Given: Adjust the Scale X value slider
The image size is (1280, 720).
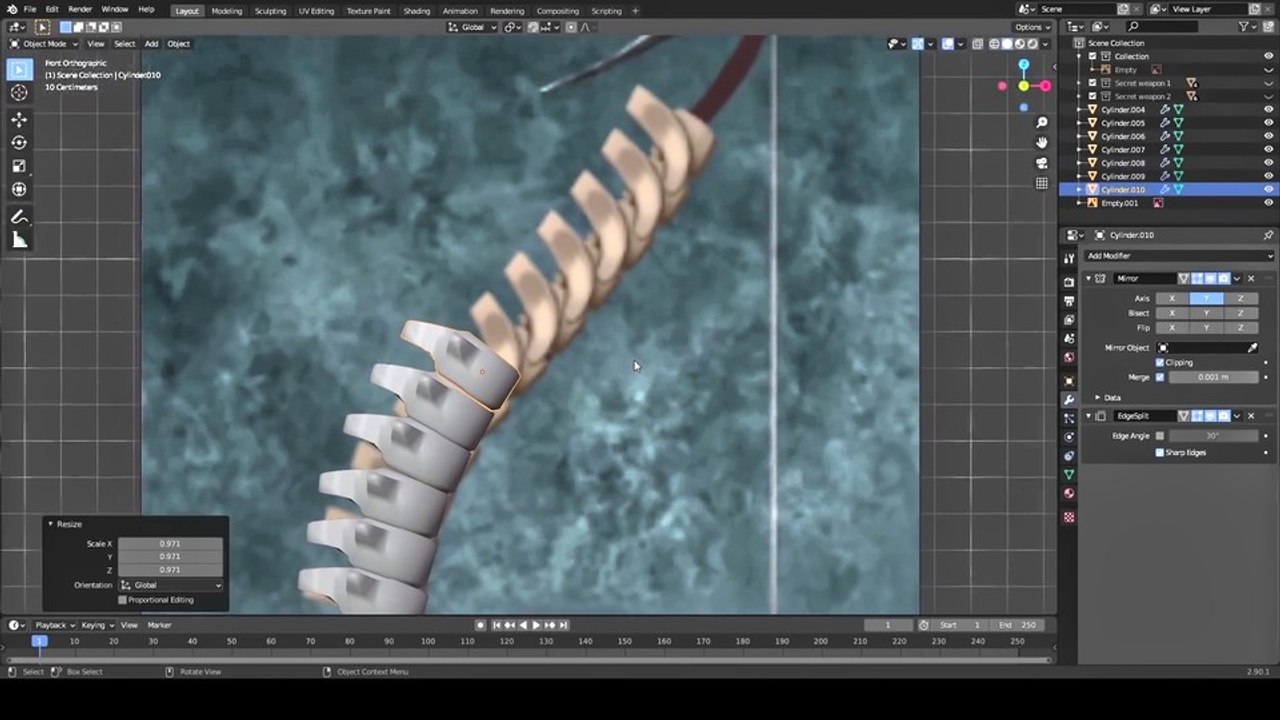Looking at the screenshot, I should (x=170, y=544).
